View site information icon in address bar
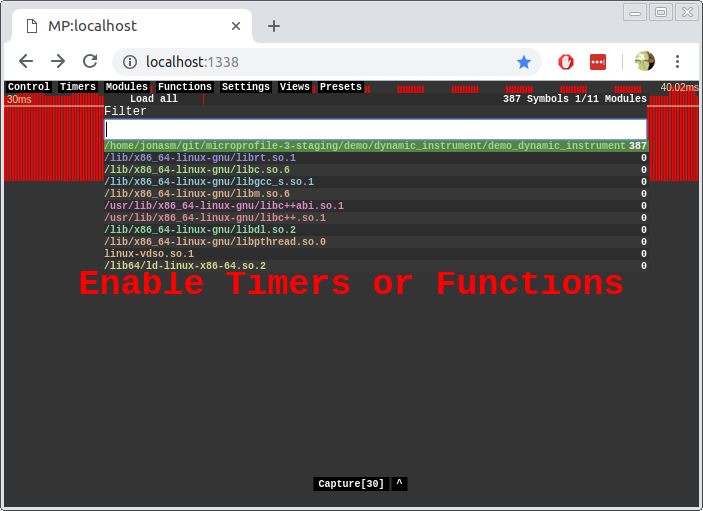This screenshot has width=703, height=511. point(130,62)
